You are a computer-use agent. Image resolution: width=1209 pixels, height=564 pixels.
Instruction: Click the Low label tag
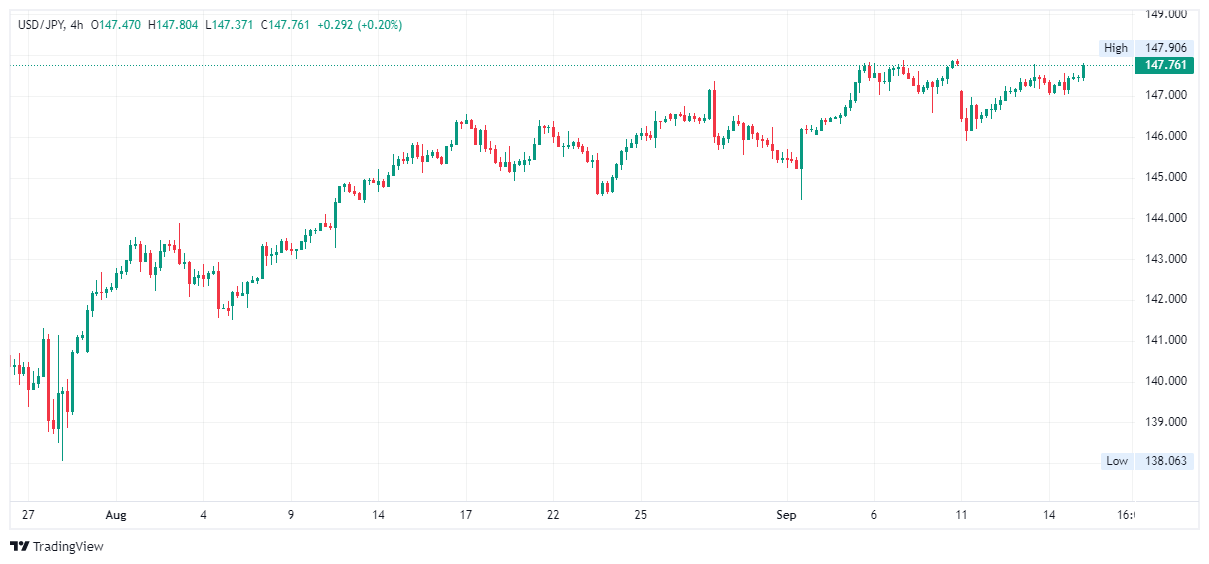coord(1116,461)
